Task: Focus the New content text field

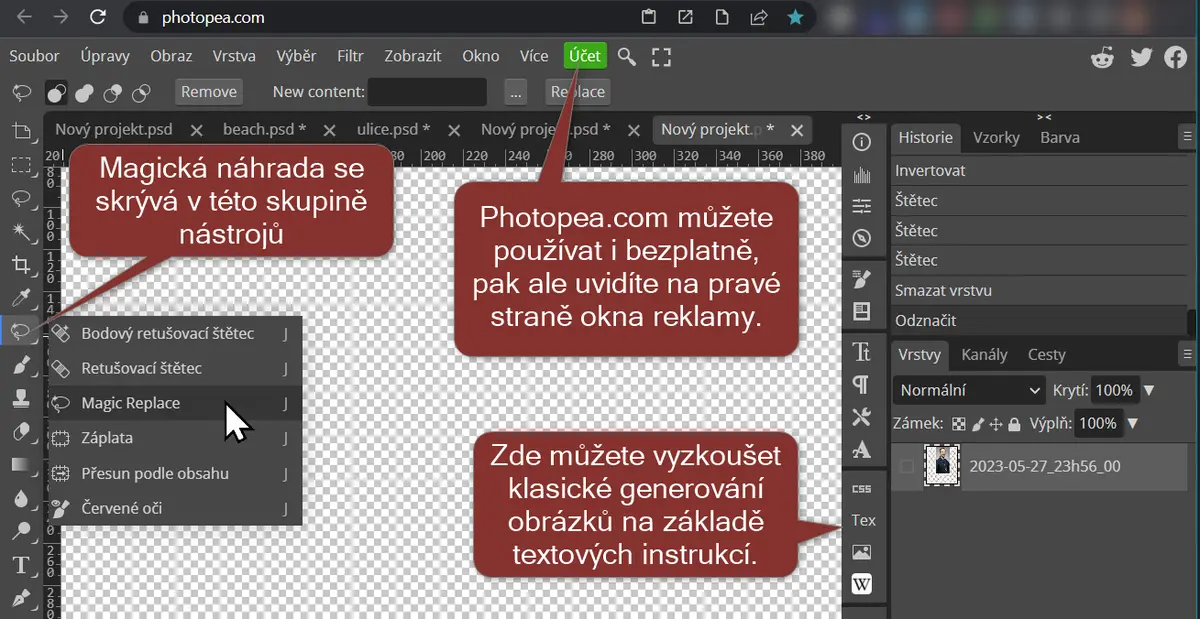Action: coord(427,92)
